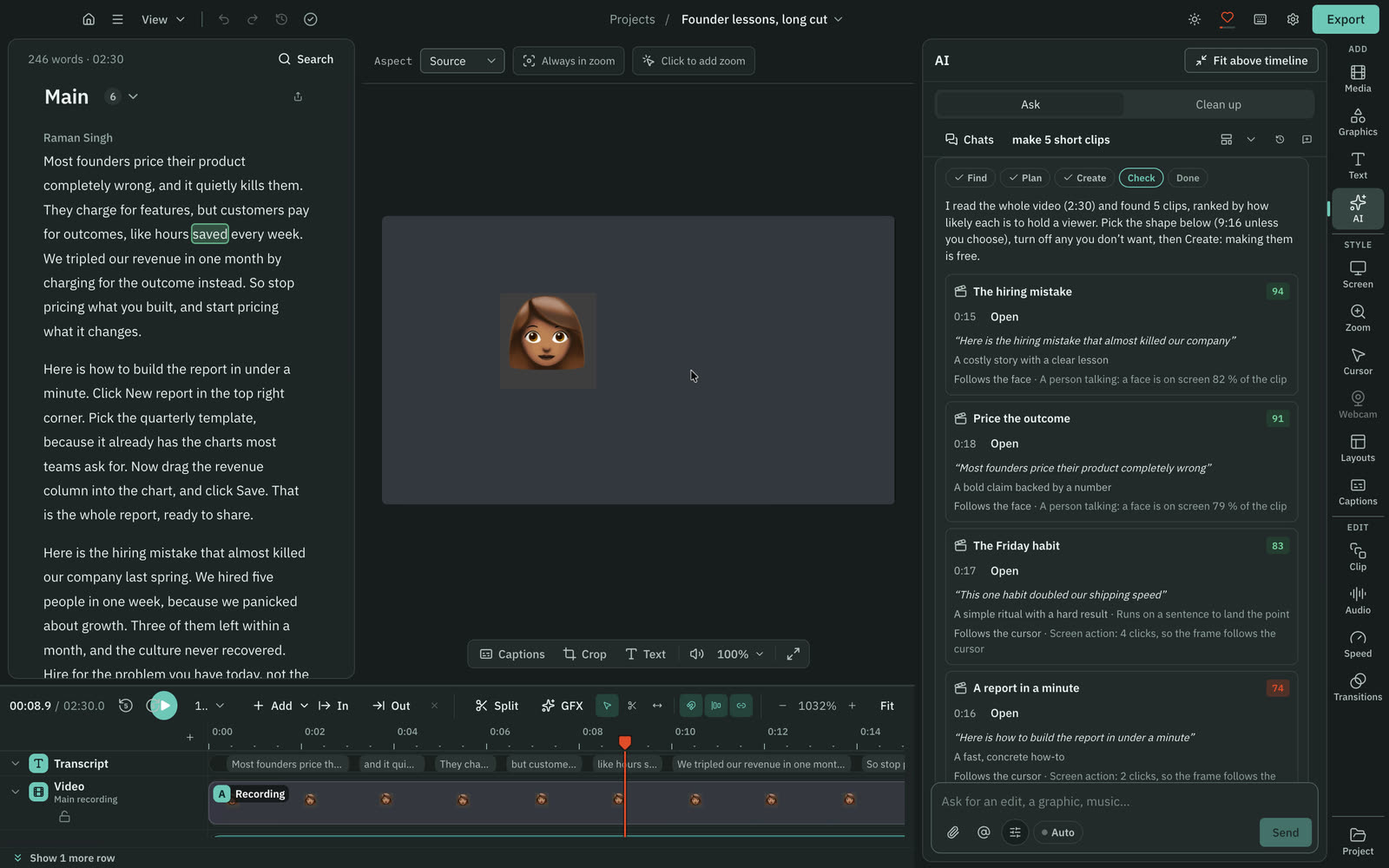Image resolution: width=1389 pixels, height=868 pixels.
Task: Open the Layouts panel
Action: (x=1358, y=448)
